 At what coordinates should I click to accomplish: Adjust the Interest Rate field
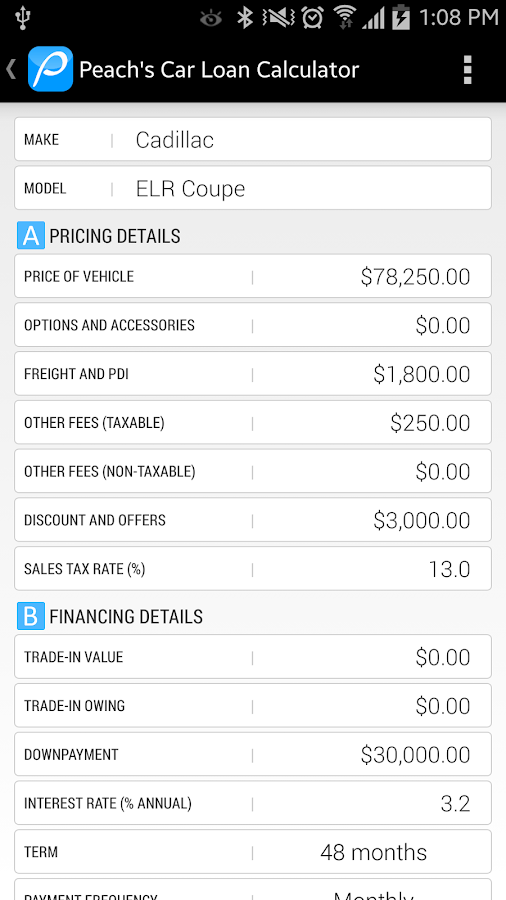tap(253, 803)
